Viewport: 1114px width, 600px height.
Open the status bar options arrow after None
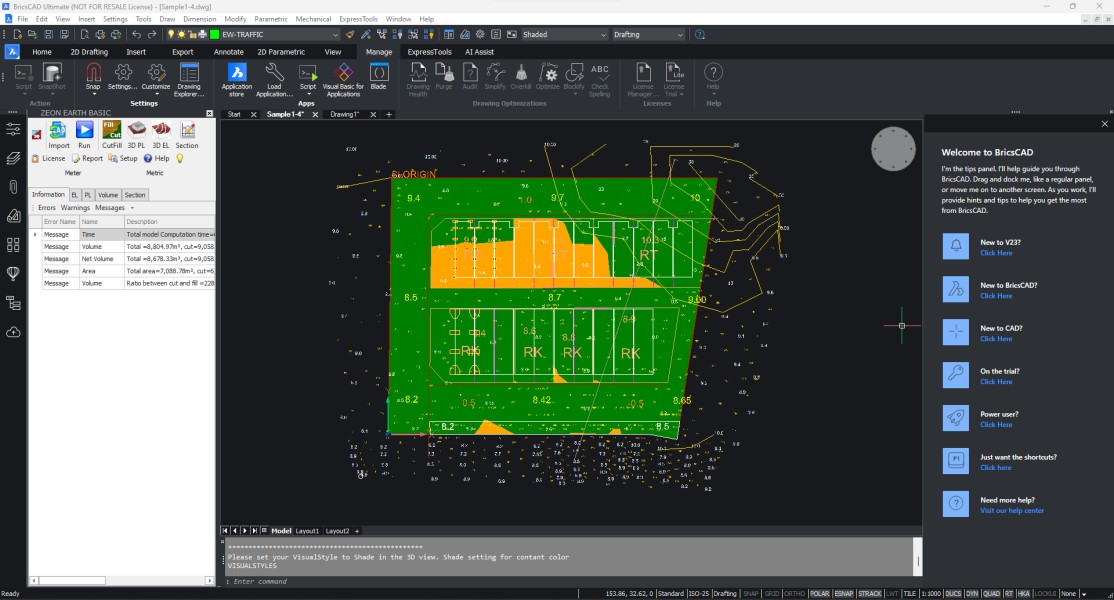pyautogui.click(x=1084, y=594)
